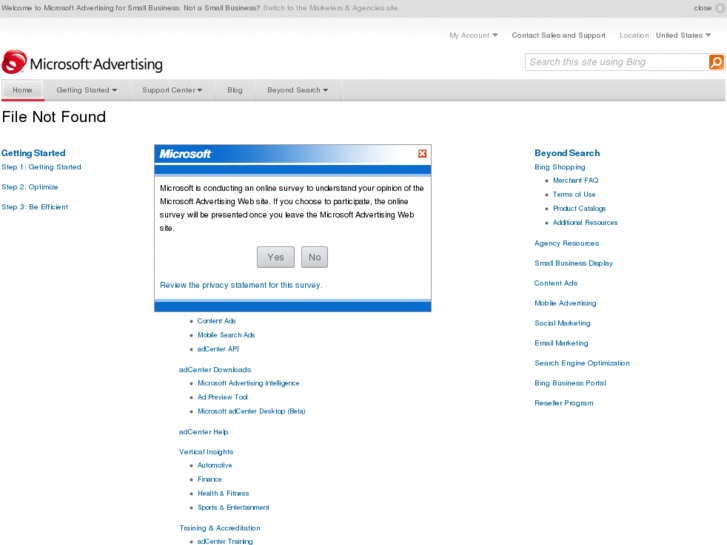Close the Microsoft survey dialog
This screenshot has width=727, height=545.
tap(422, 154)
